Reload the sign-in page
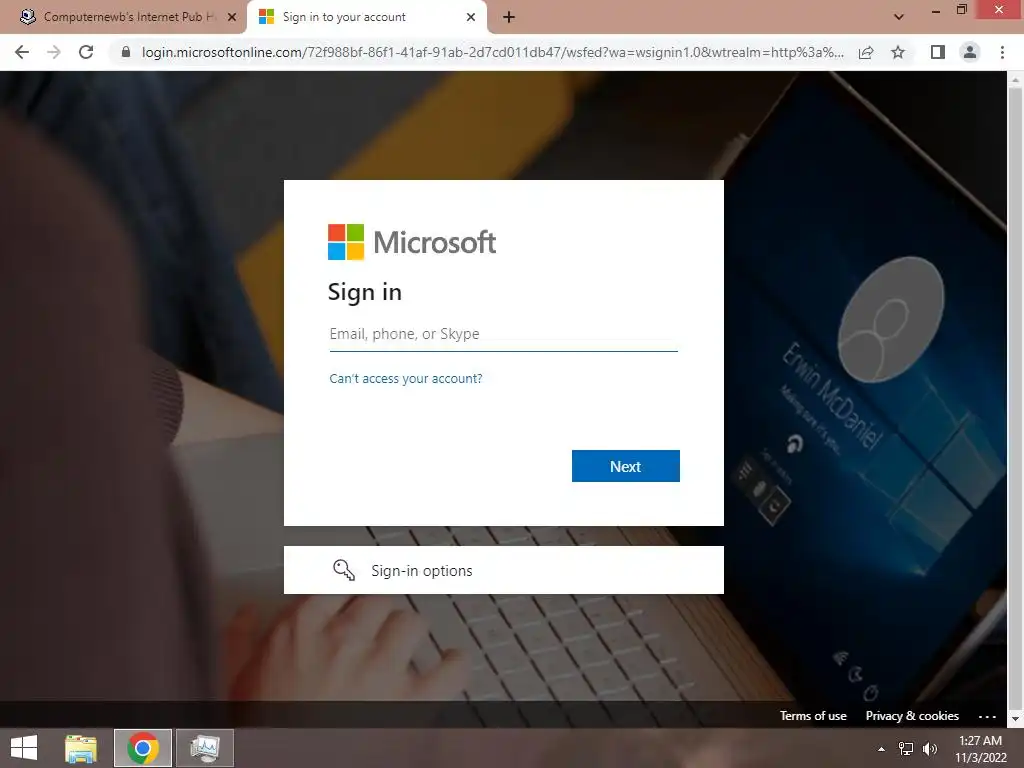Screen dimensions: 1024x768 pyautogui.click(x=86, y=52)
